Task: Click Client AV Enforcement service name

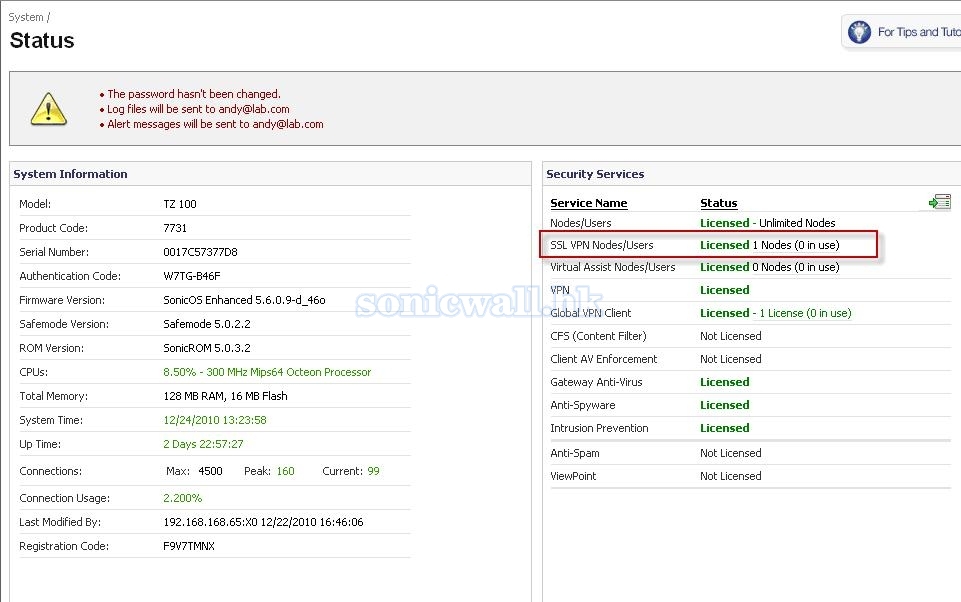Action: (x=603, y=359)
